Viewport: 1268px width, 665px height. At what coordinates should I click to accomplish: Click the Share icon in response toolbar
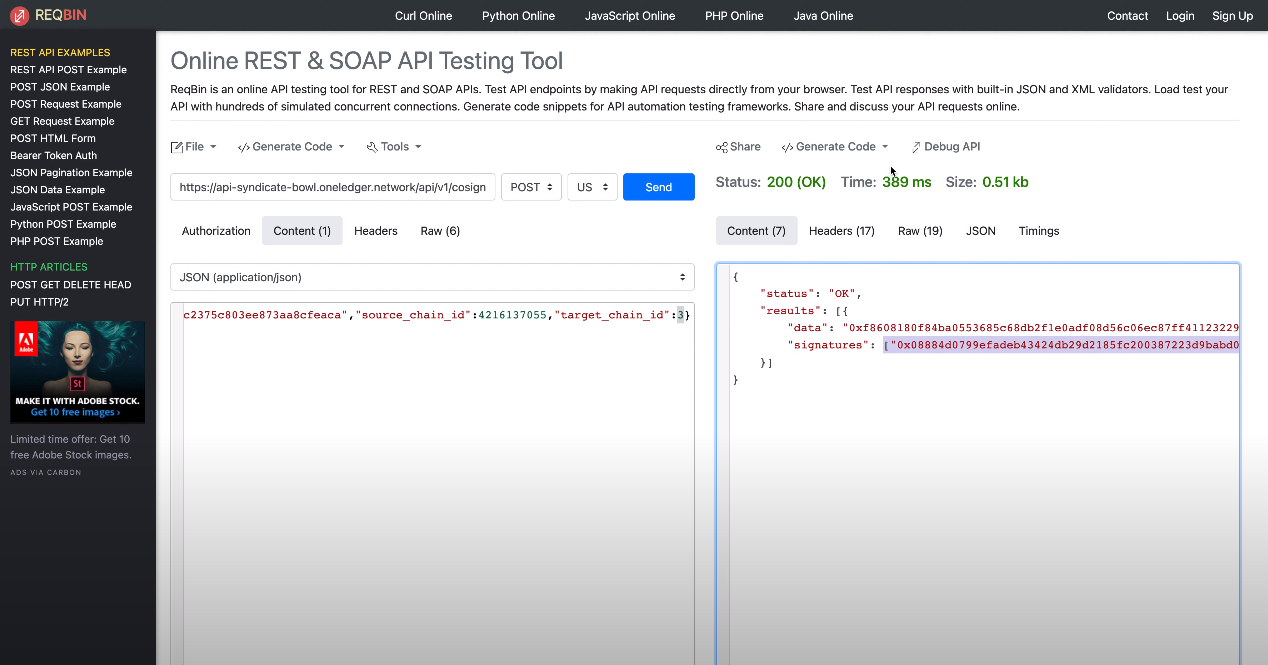coord(722,147)
